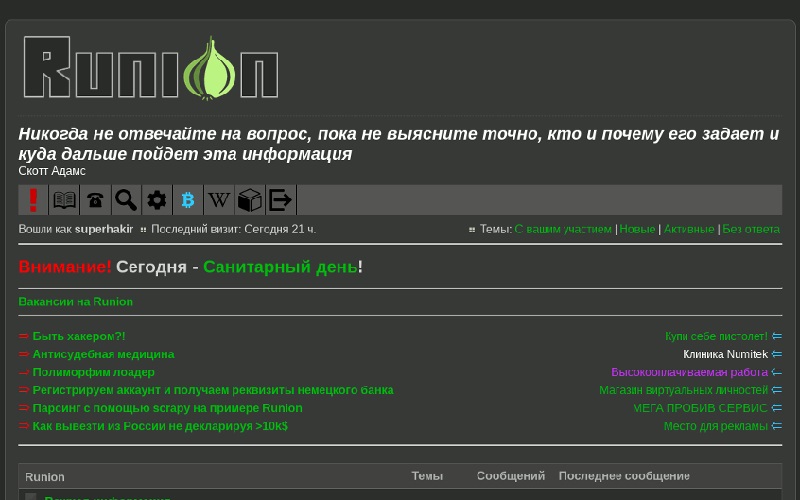This screenshot has height=500, width=800.
Task: Click 'Купи себе пистолет!' ad link
Action: click(716, 336)
